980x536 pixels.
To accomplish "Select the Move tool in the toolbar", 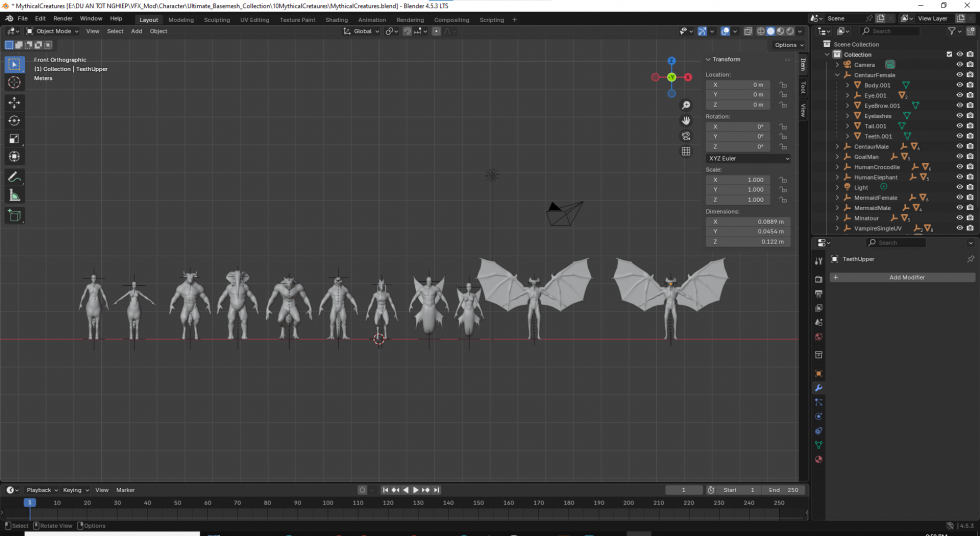I will point(14,102).
